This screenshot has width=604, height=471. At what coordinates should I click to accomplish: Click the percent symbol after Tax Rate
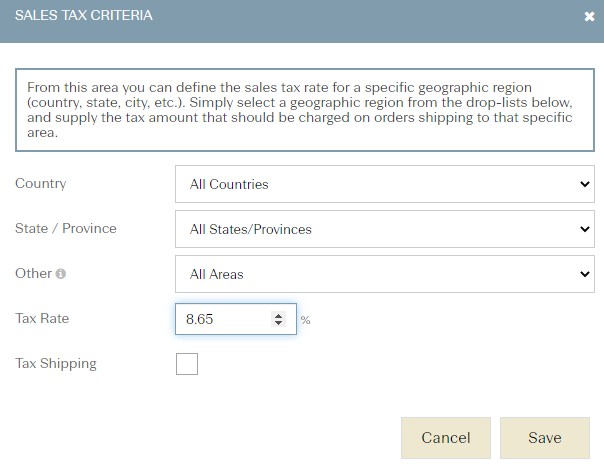tap(305, 320)
